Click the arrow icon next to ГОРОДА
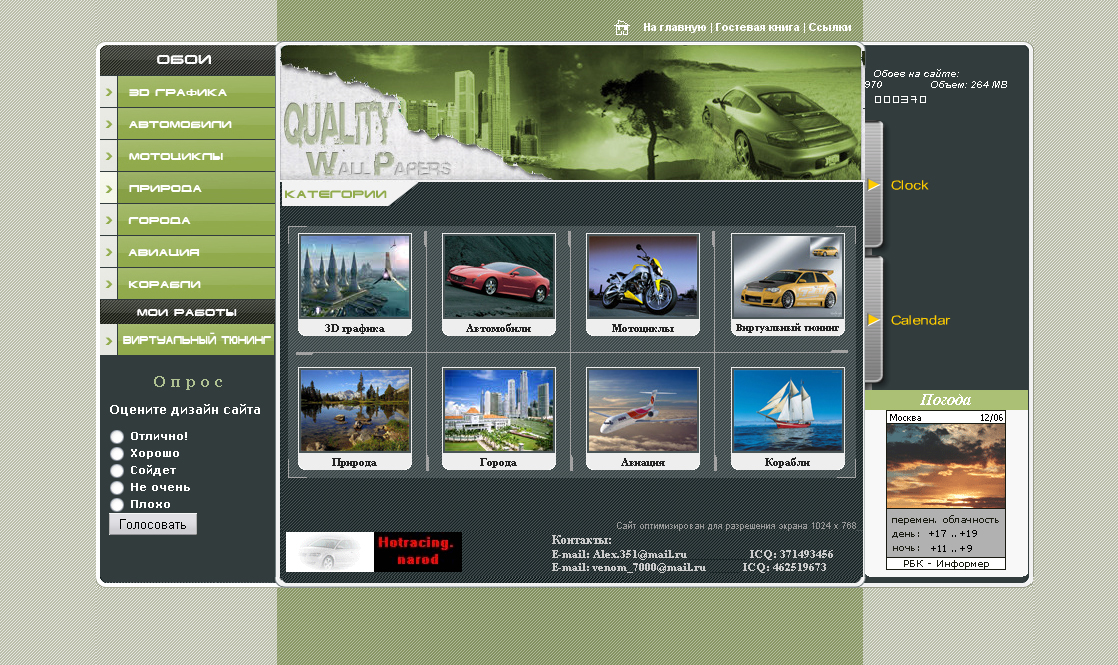 tap(108, 220)
